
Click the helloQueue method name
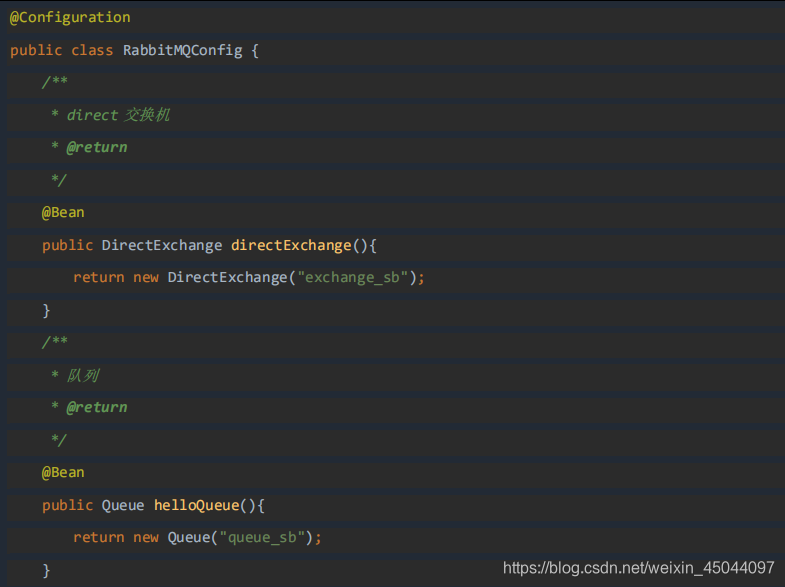tap(197, 505)
